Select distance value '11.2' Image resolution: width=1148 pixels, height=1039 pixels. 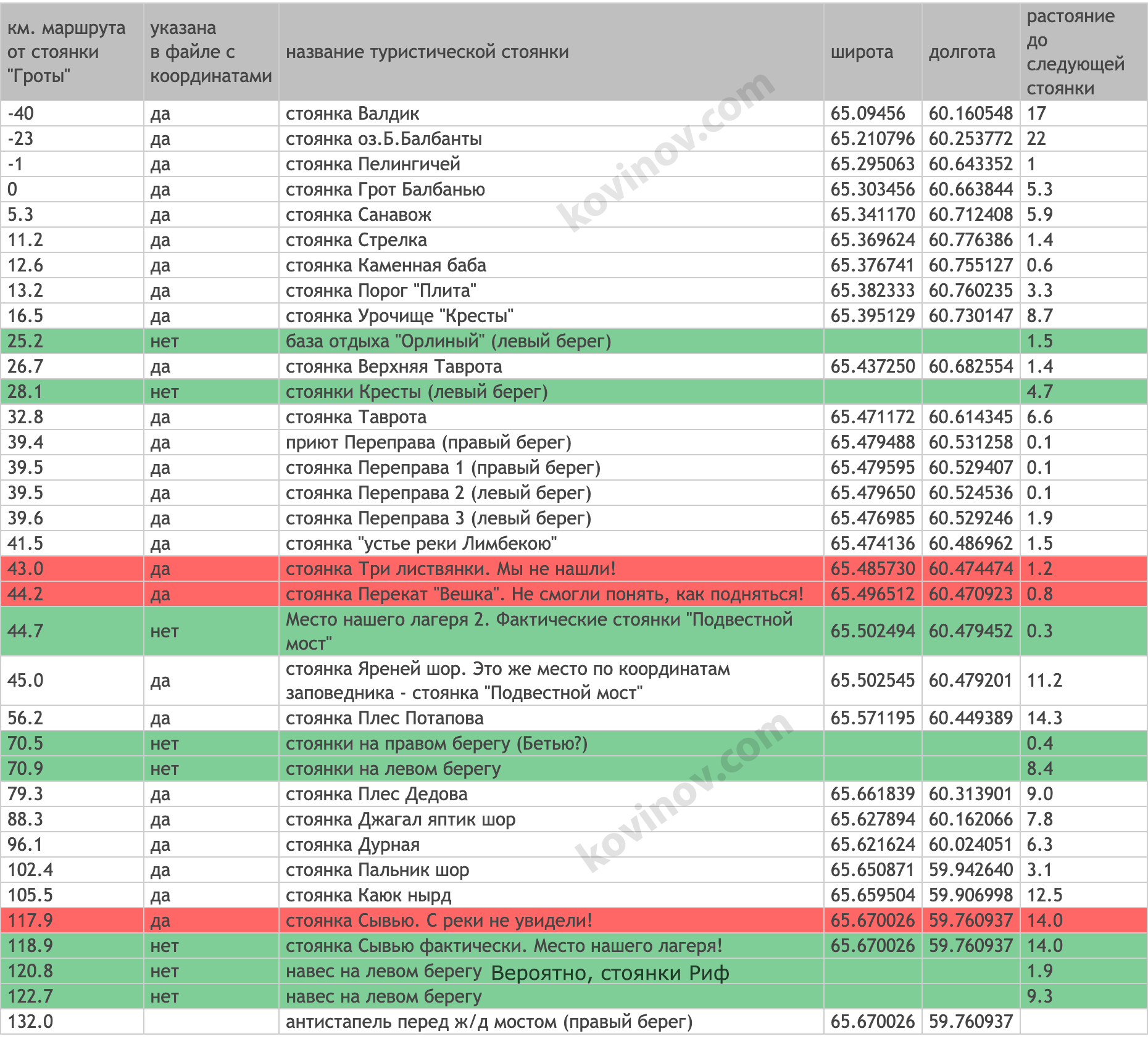click(1044, 681)
